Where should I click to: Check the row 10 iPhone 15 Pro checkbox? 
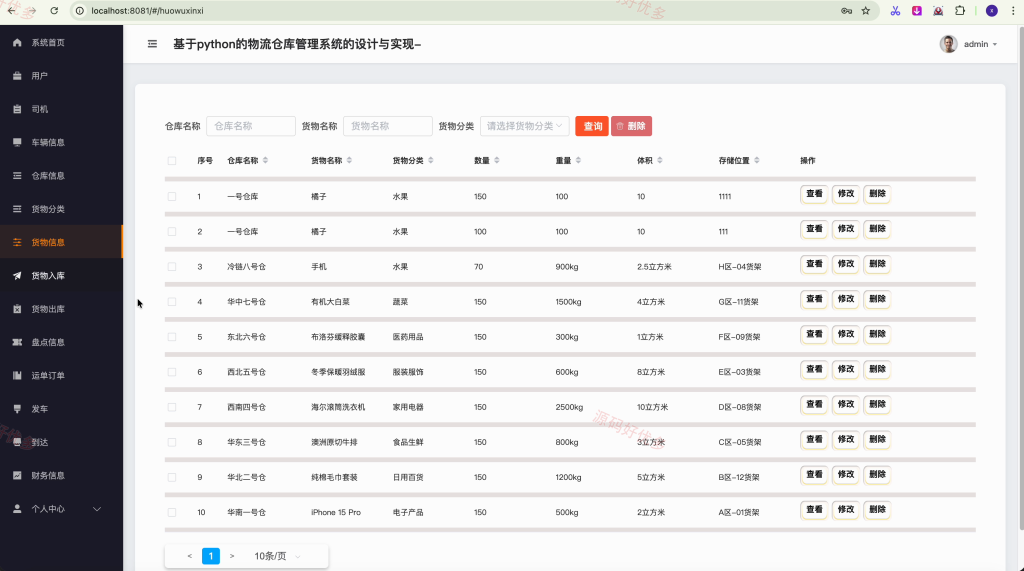172,513
